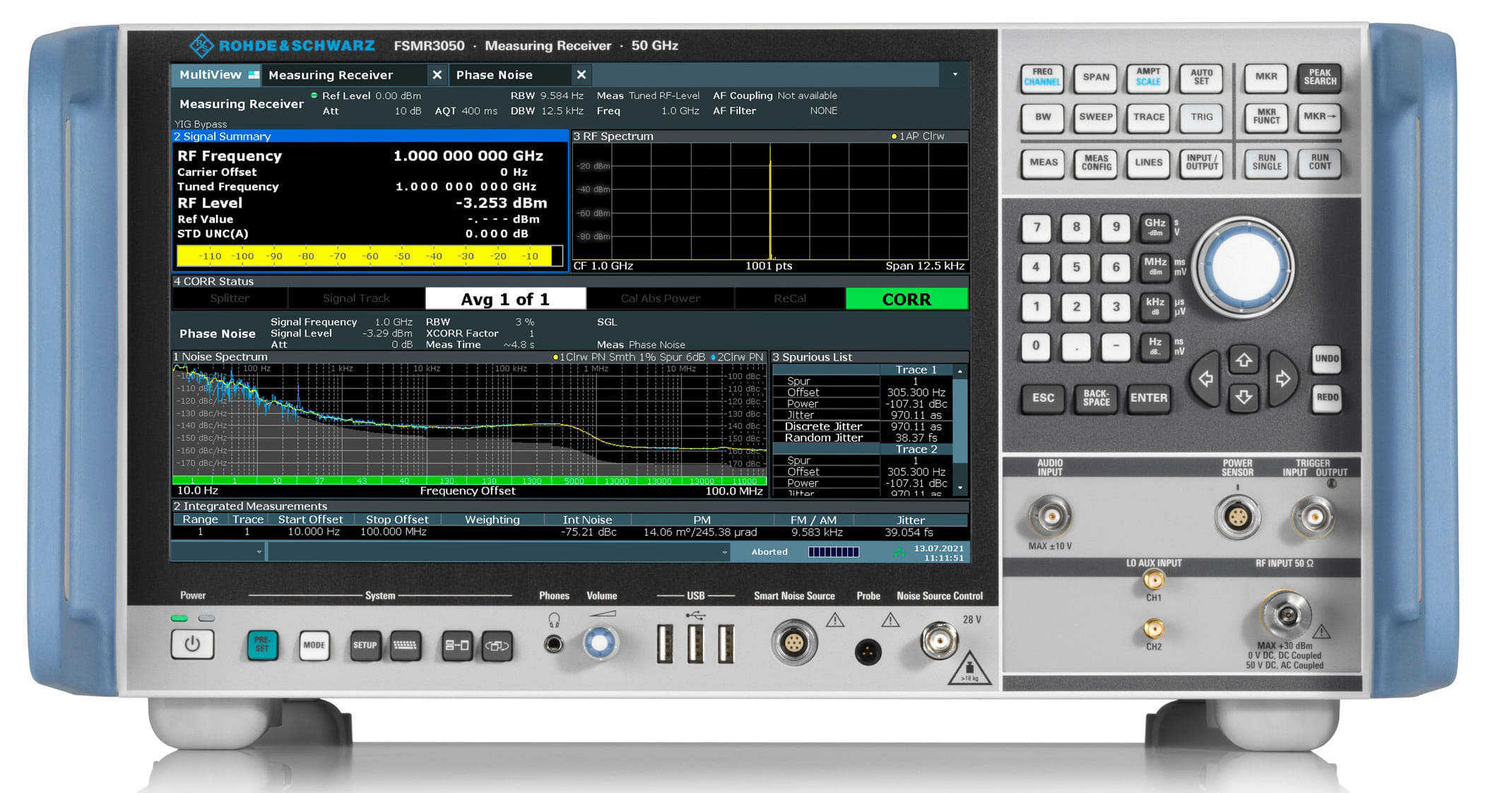Click the MultiView tab icon
The height and width of the screenshot is (793, 1512).
tap(254, 75)
